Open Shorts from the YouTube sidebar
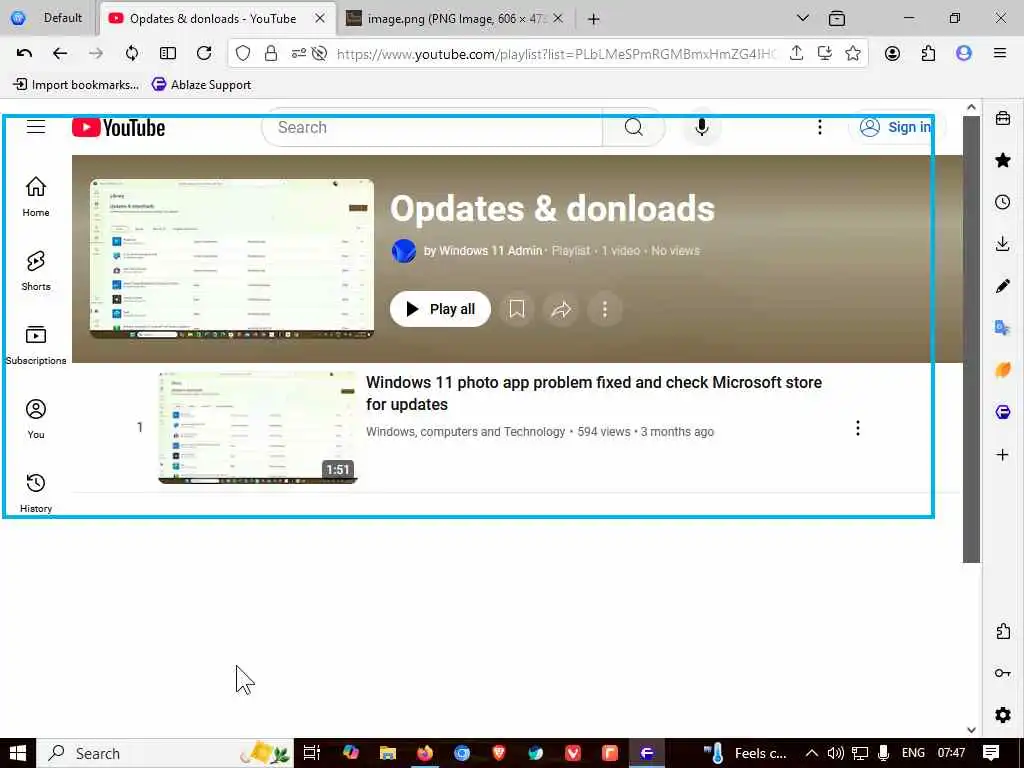Viewport: 1024px width, 768px height. tap(36, 270)
